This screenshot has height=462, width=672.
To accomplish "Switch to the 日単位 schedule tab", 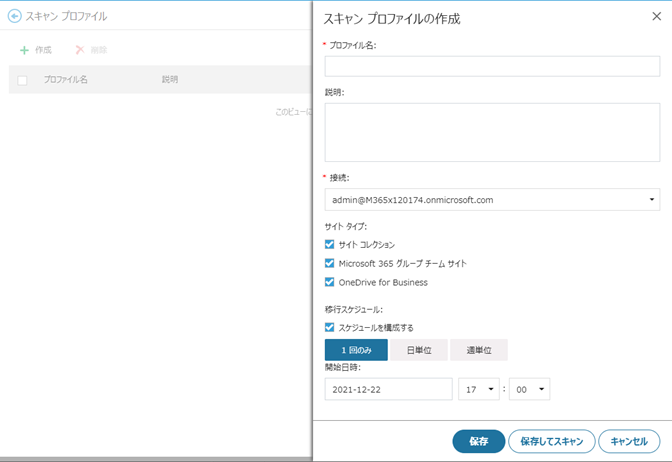I will tap(419, 350).
